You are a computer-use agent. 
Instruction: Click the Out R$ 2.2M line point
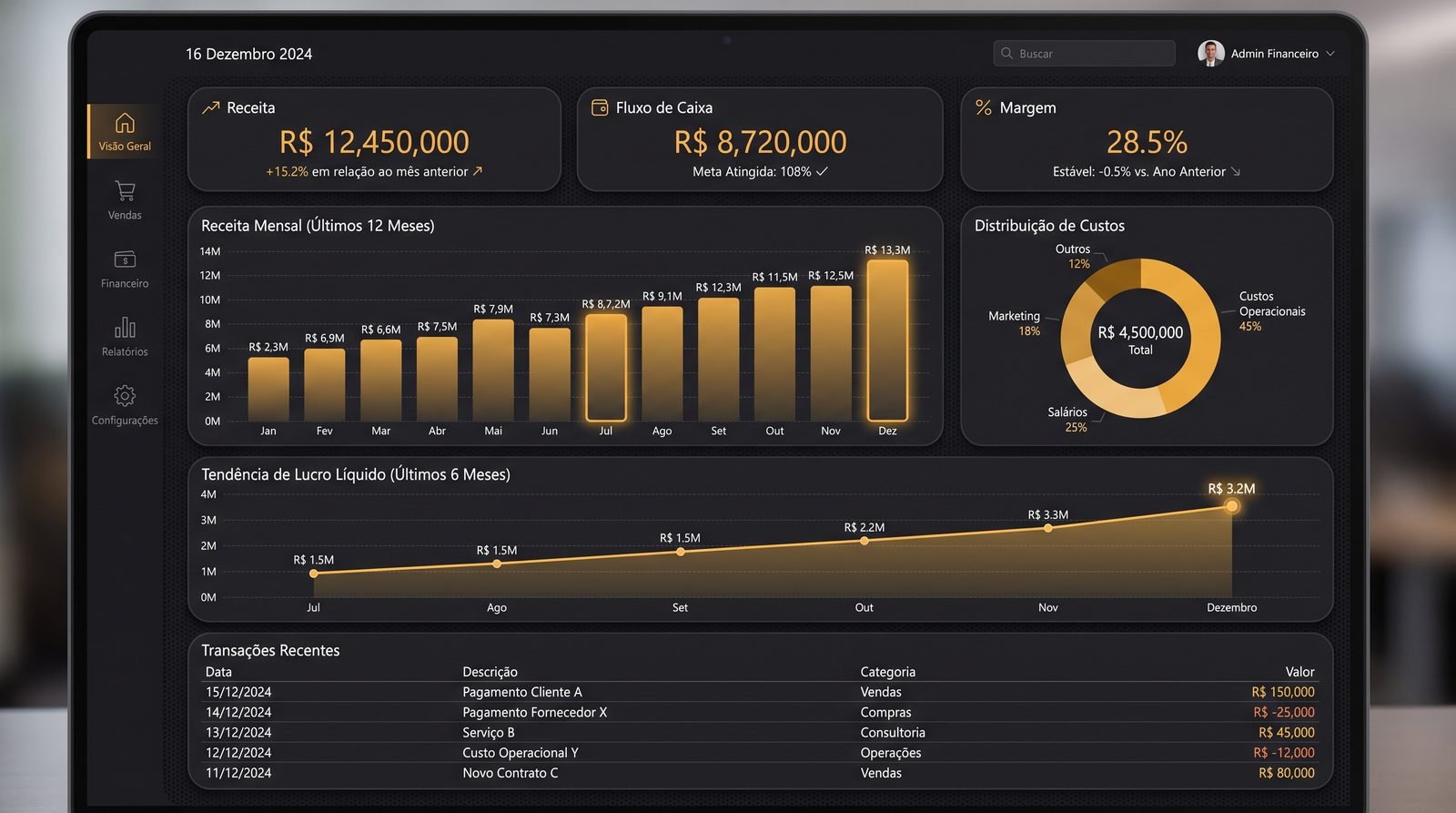(864, 541)
